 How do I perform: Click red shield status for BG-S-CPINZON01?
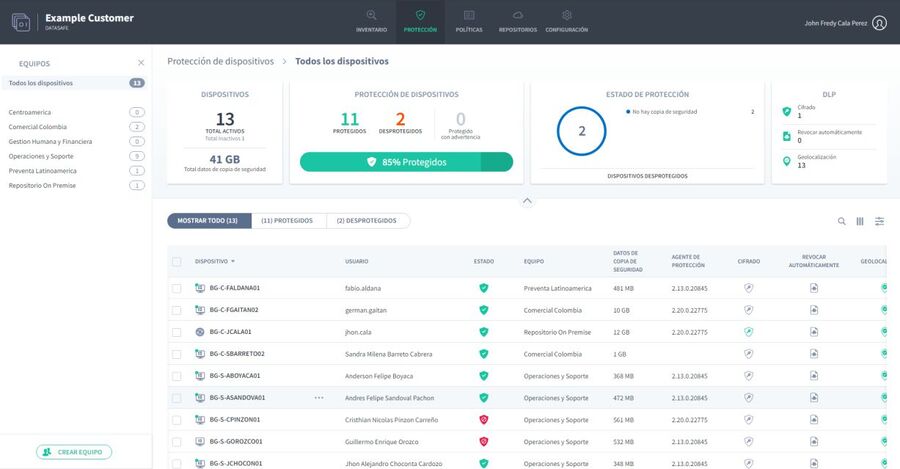[x=484, y=419]
